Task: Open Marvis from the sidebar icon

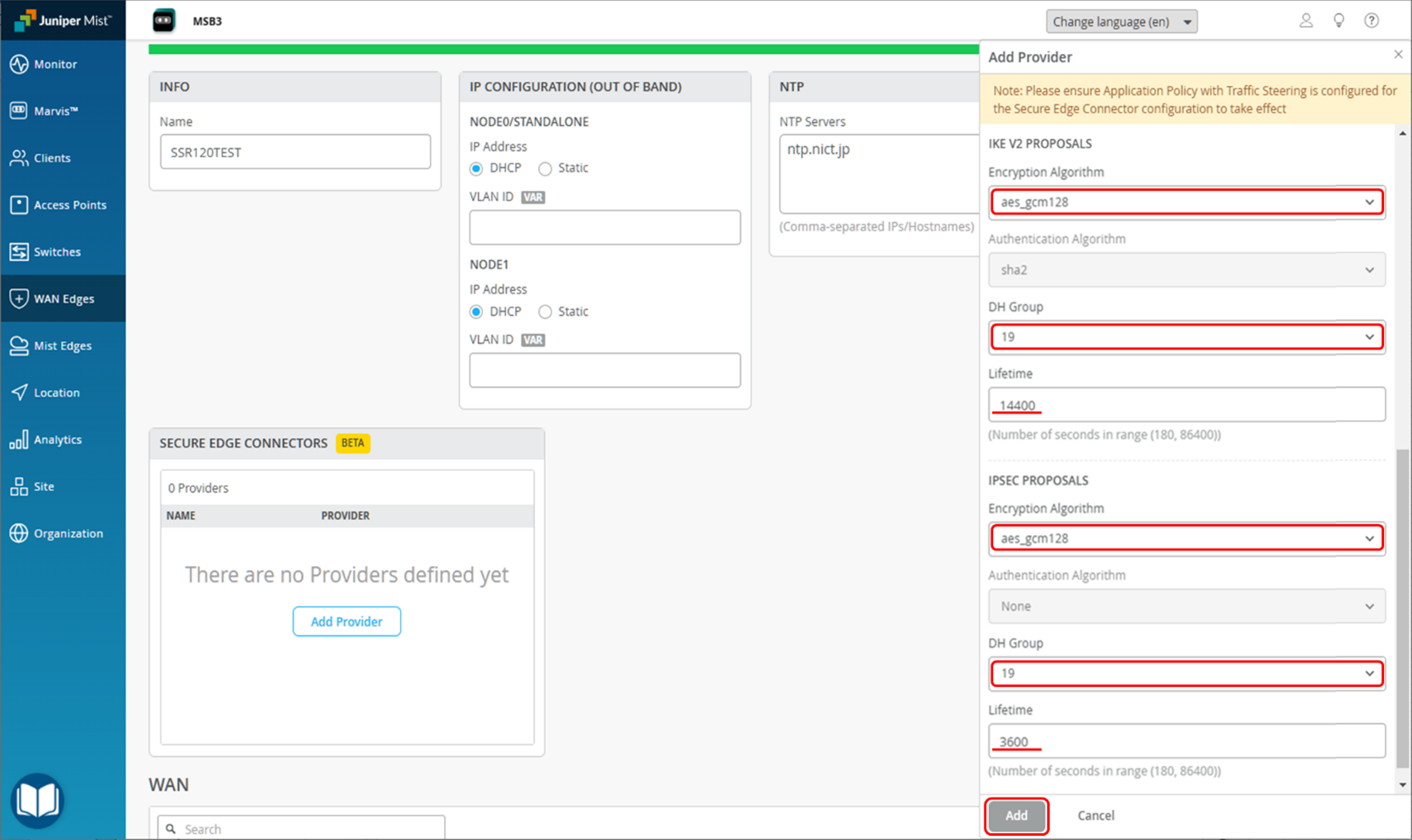Action: point(19,111)
